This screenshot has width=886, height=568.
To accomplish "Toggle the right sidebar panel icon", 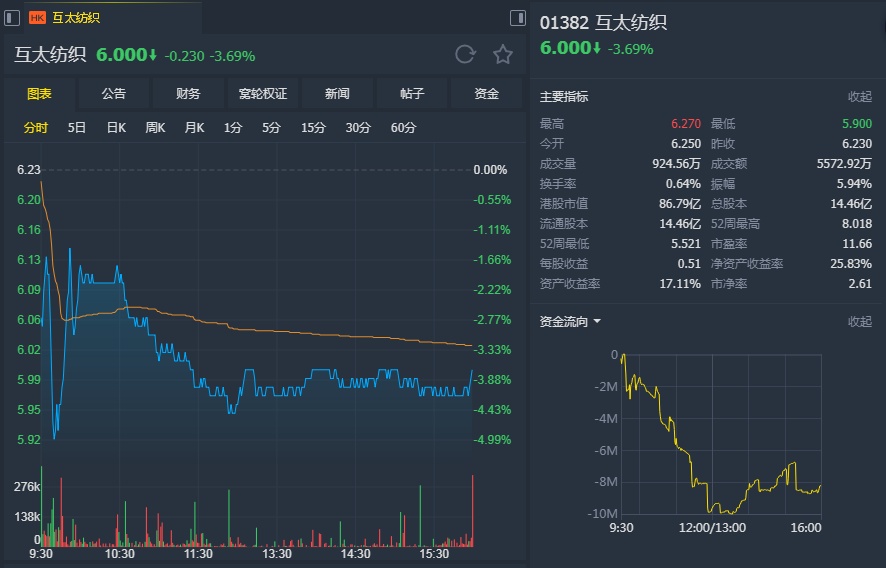I will point(518,17).
